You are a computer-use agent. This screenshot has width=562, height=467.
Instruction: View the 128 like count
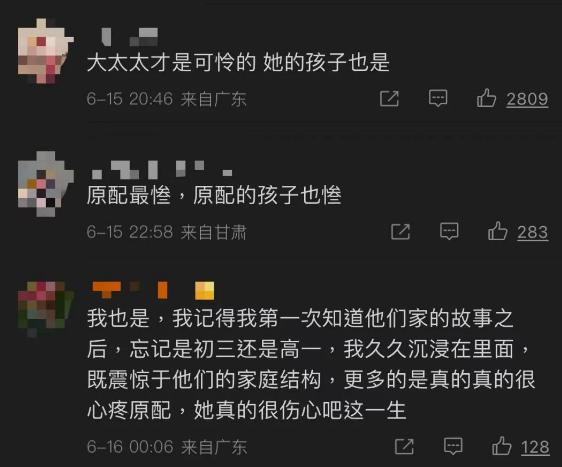535,447
